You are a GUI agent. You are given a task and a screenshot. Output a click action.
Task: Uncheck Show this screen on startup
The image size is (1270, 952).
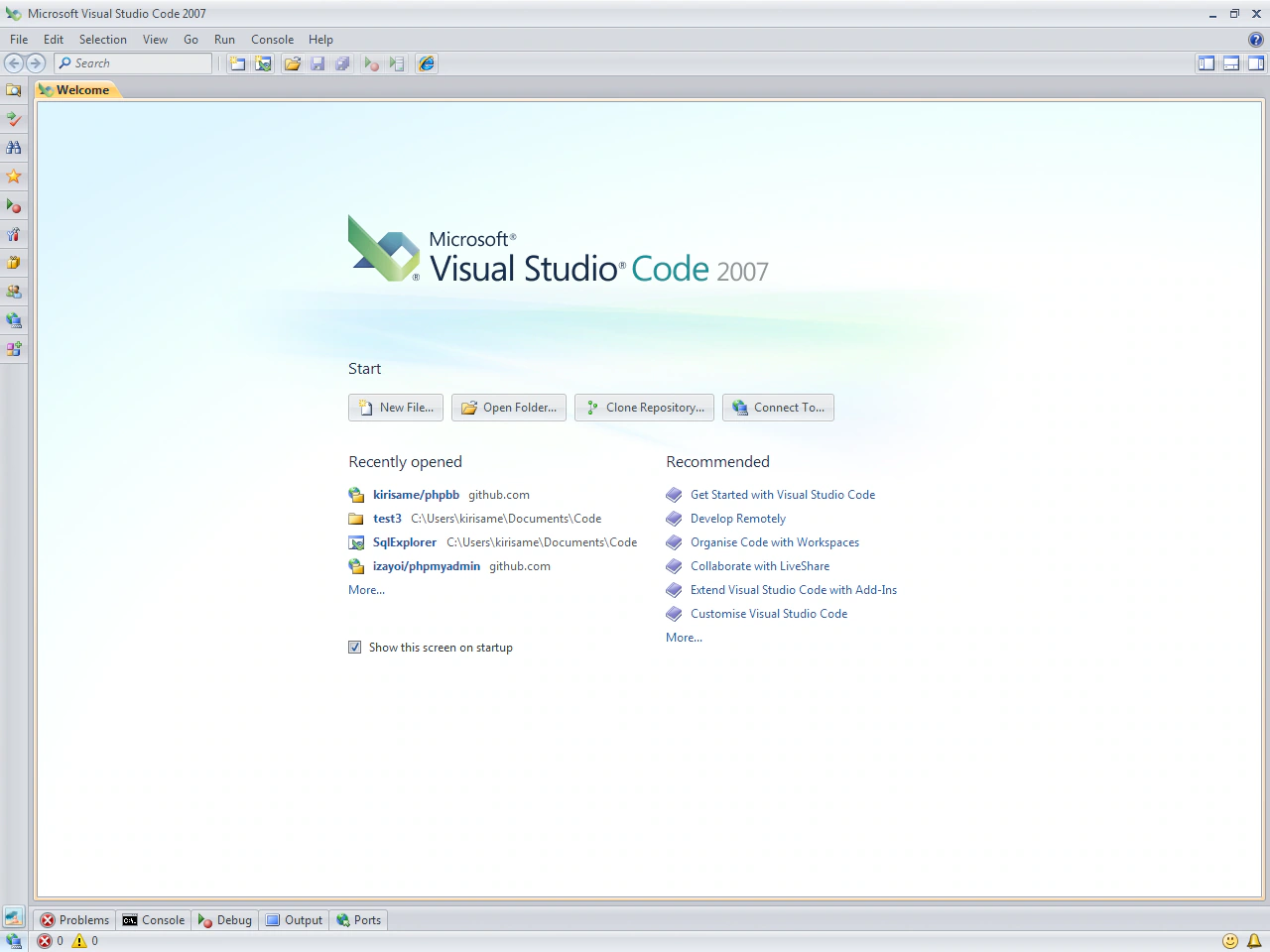point(354,647)
